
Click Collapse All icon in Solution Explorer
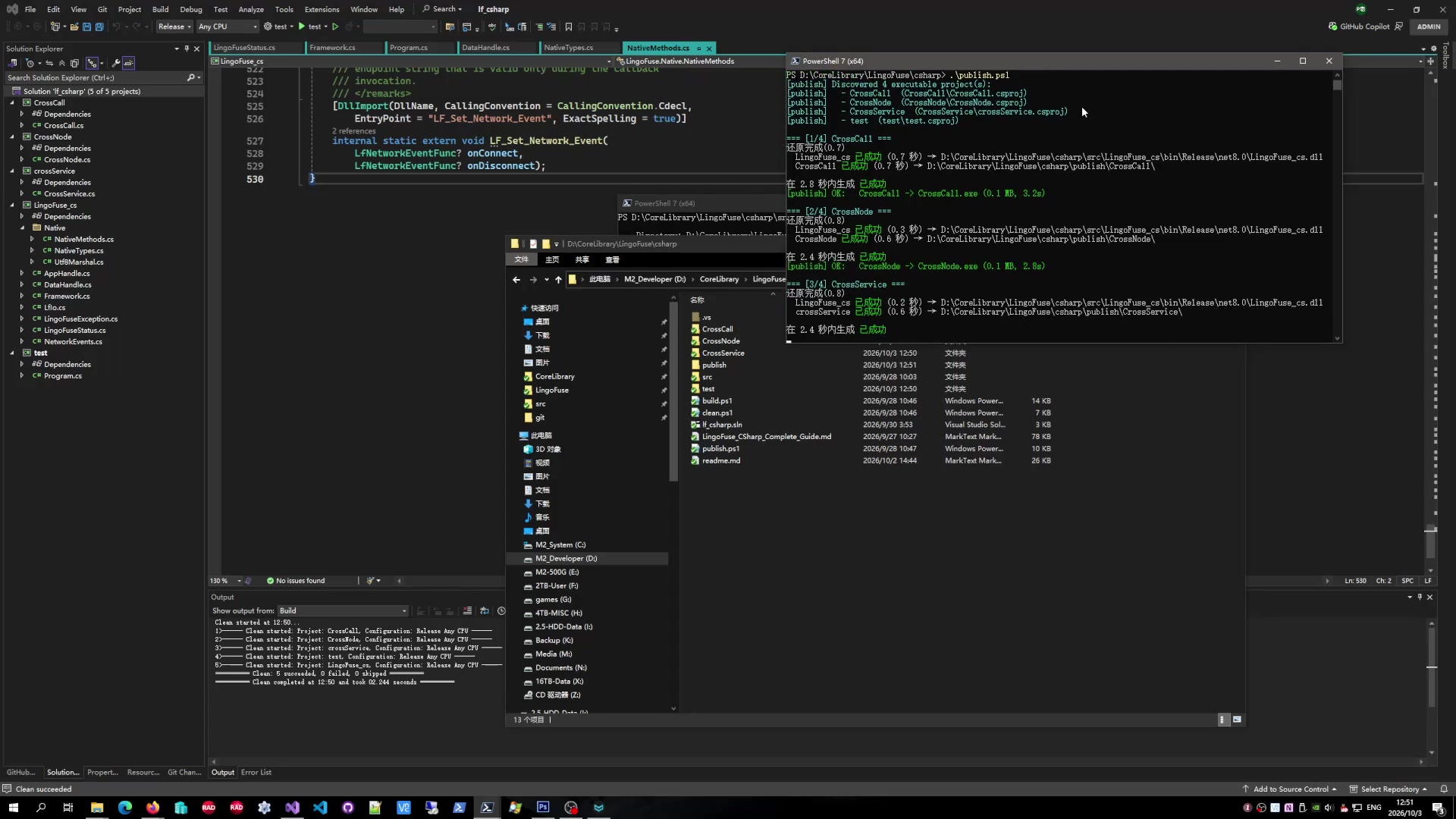pyautogui.click(x=62, y=63)
